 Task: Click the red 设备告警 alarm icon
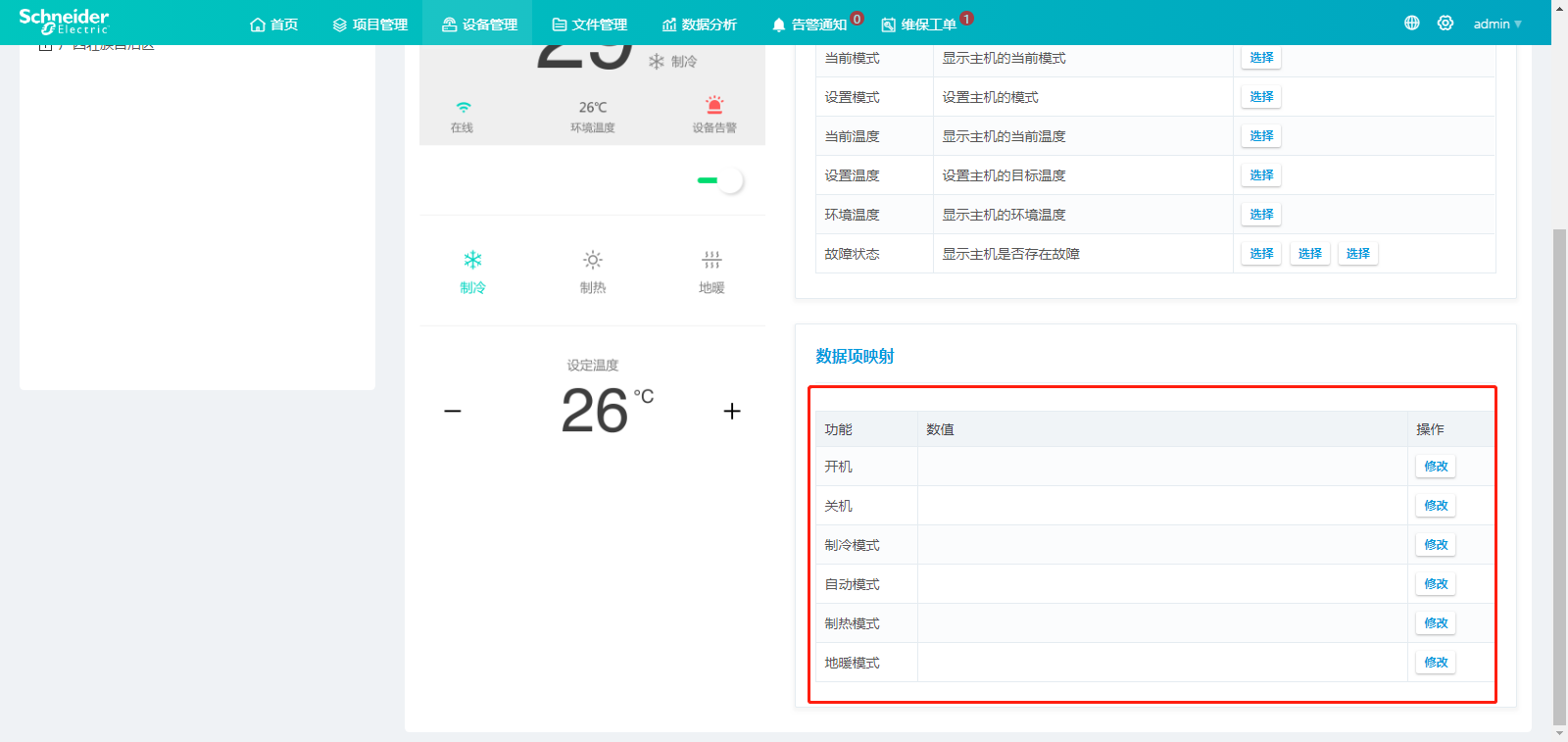pos(714,105)
